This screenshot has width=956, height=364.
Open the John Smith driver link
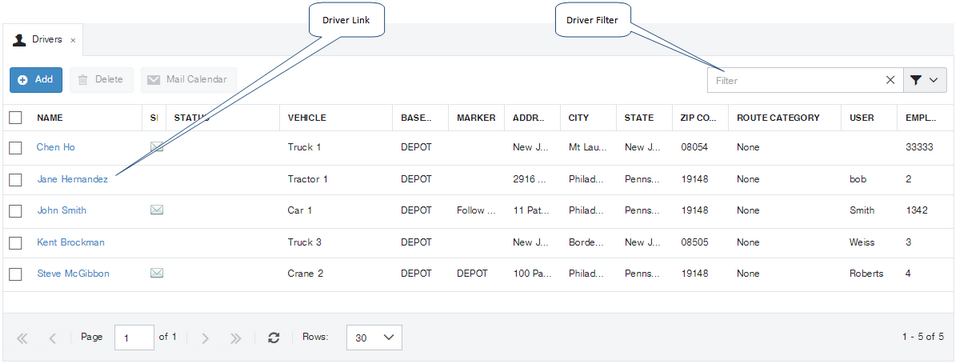coord(62,210)
